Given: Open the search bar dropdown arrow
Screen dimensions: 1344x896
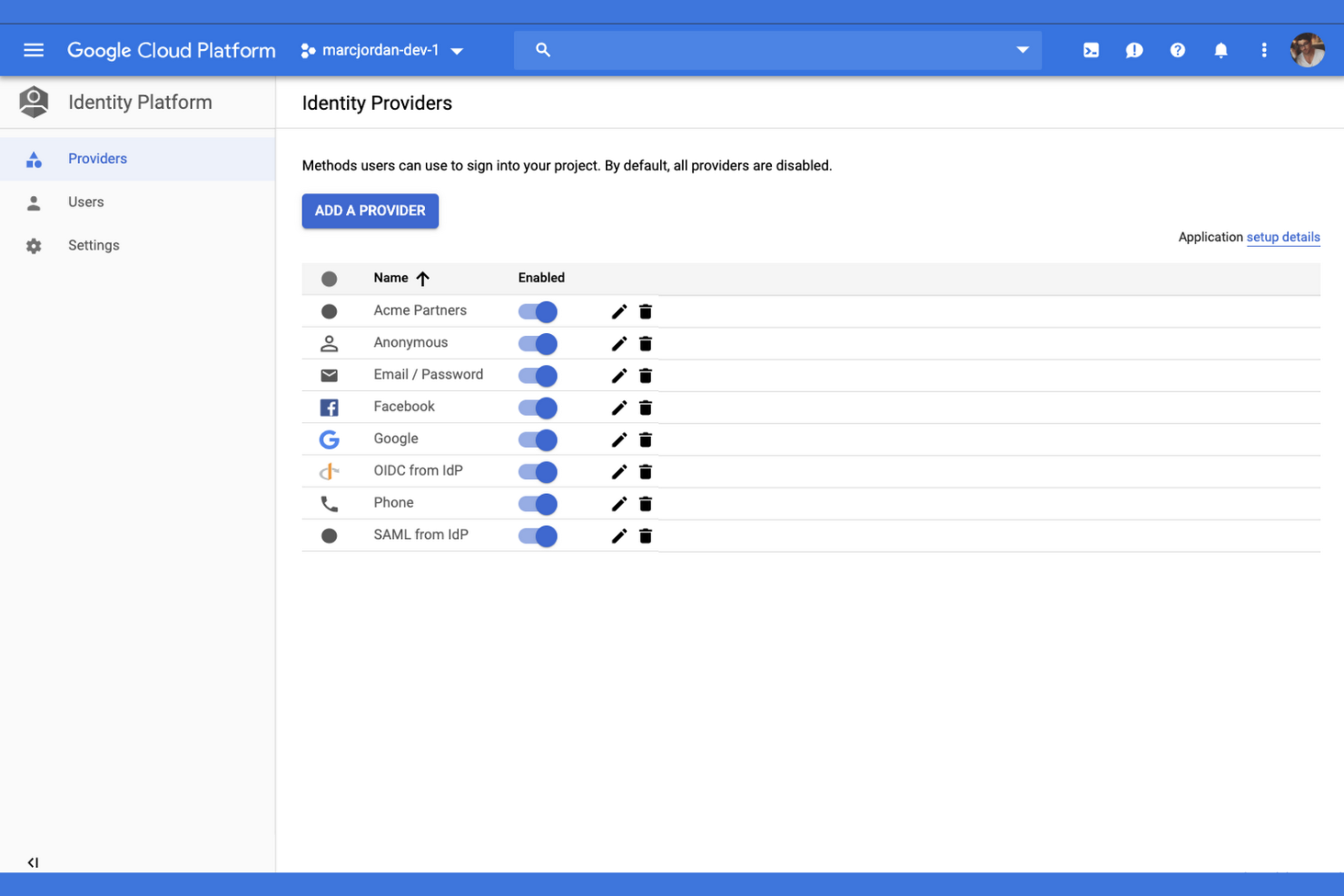Looking at the screenshot, I should [1023, 50].
